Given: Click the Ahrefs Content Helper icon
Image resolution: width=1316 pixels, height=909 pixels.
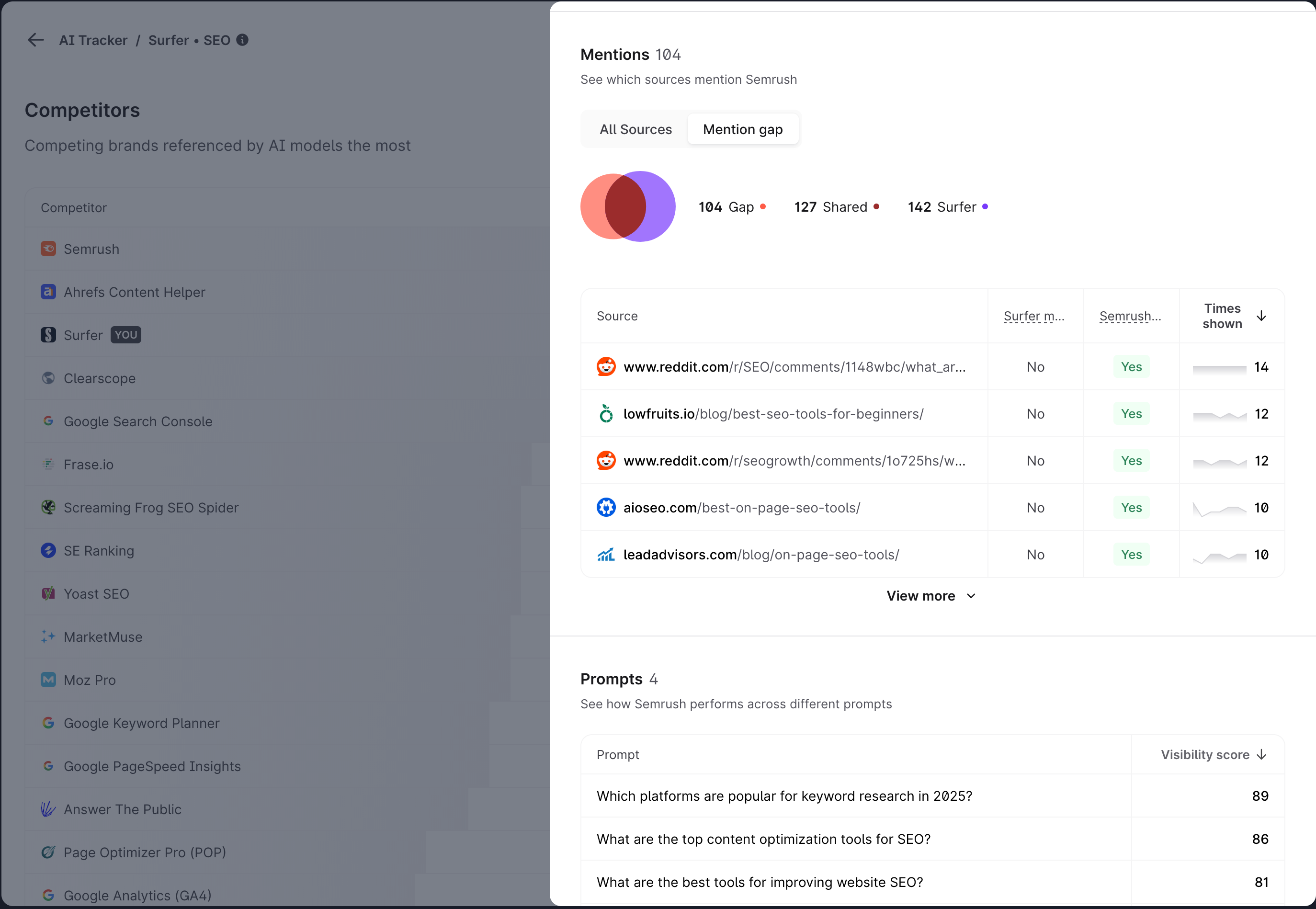Looking at the screenshot, I should tap(48, 292).
